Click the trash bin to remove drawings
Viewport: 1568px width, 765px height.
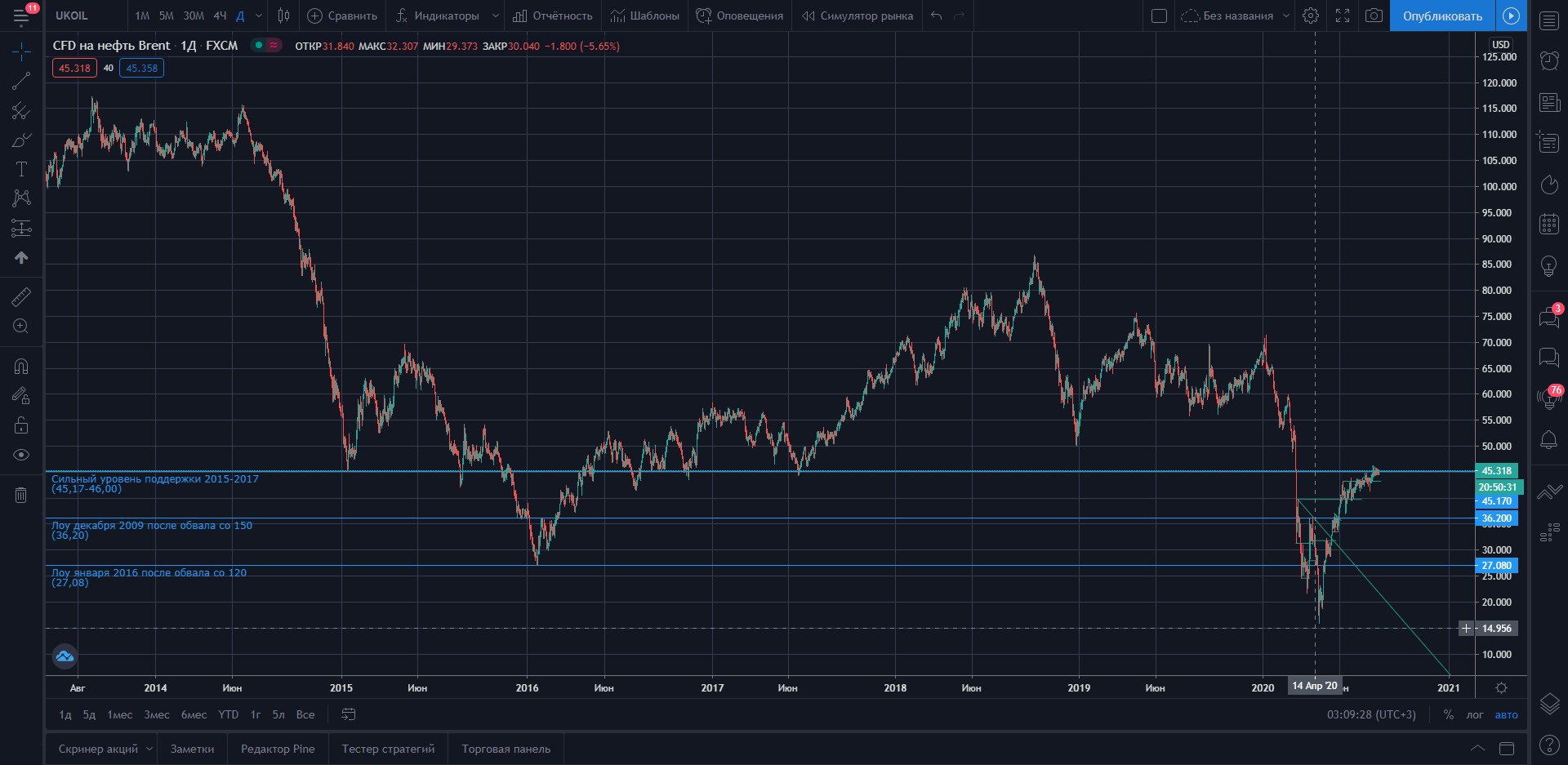tap(21, 495)
